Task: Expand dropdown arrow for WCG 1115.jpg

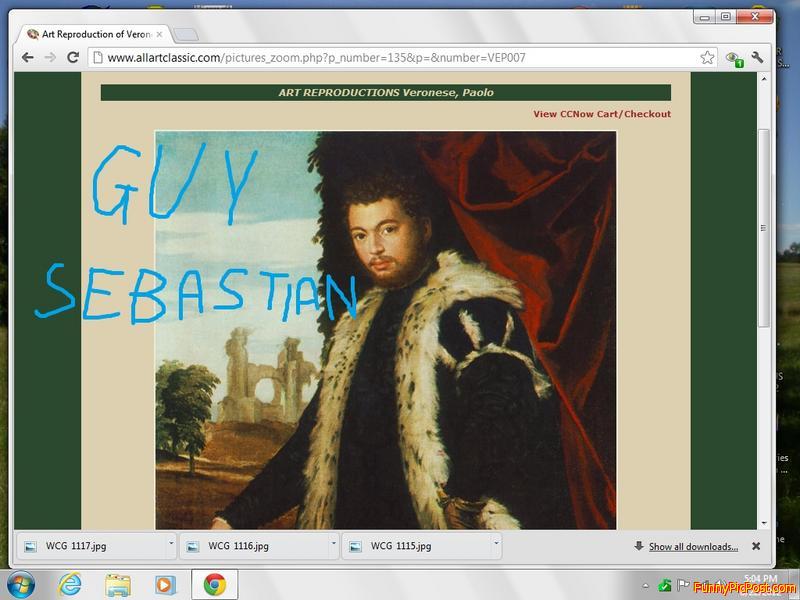Action: [496, 544]
